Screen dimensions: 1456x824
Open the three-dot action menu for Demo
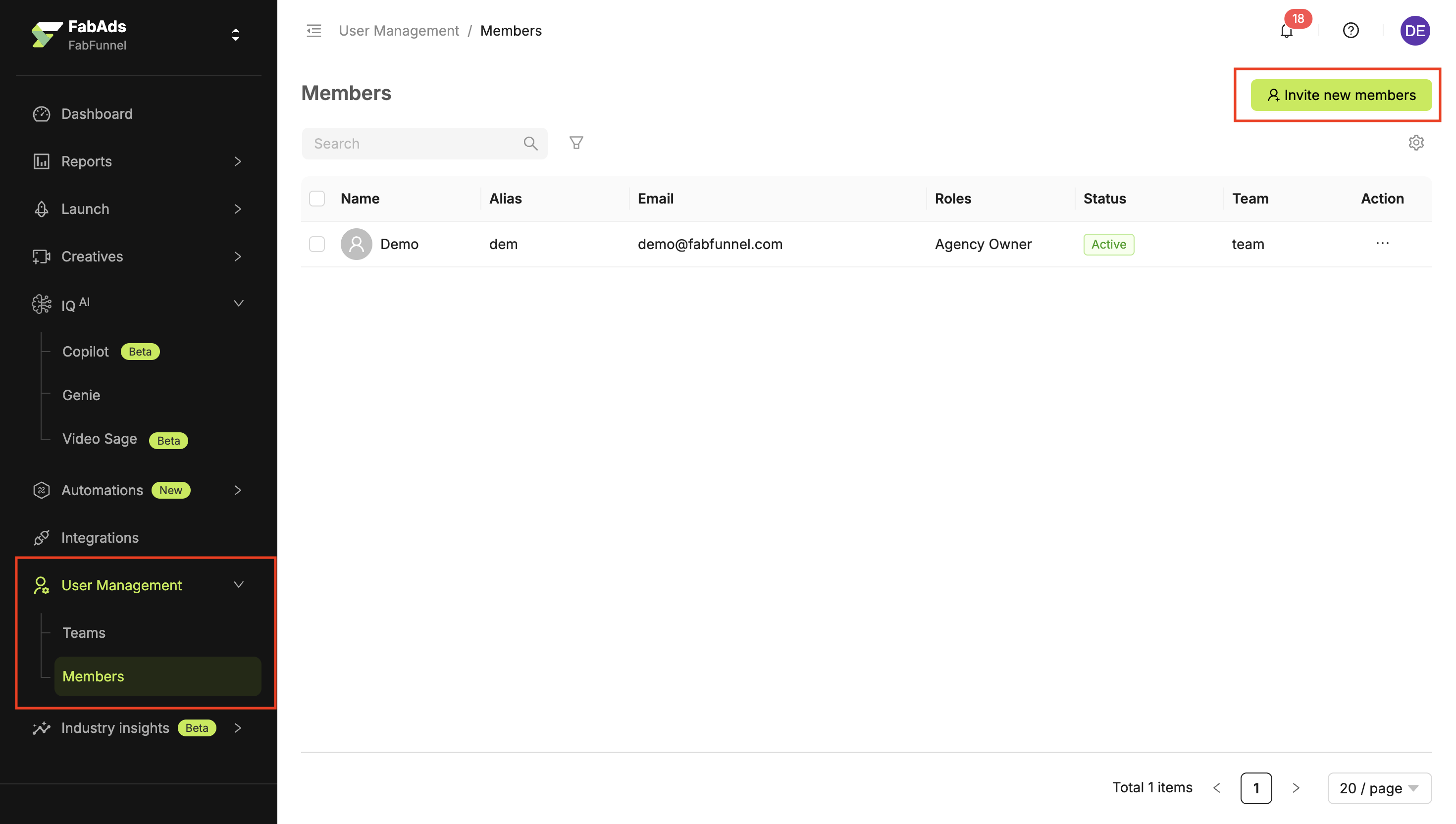click(x=1382, y=243)
